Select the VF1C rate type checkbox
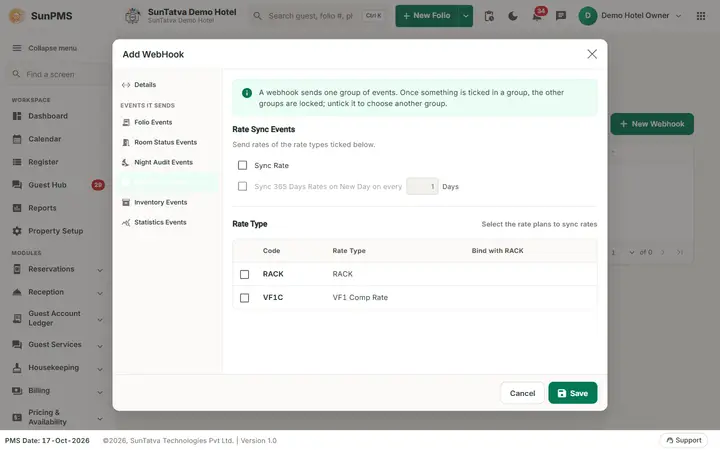 click(x=244, y=298)
